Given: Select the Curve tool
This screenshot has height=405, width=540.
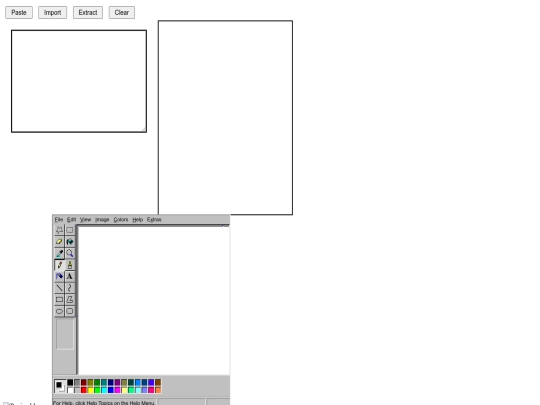Looking at the screenshot, I should coord(70,288).
